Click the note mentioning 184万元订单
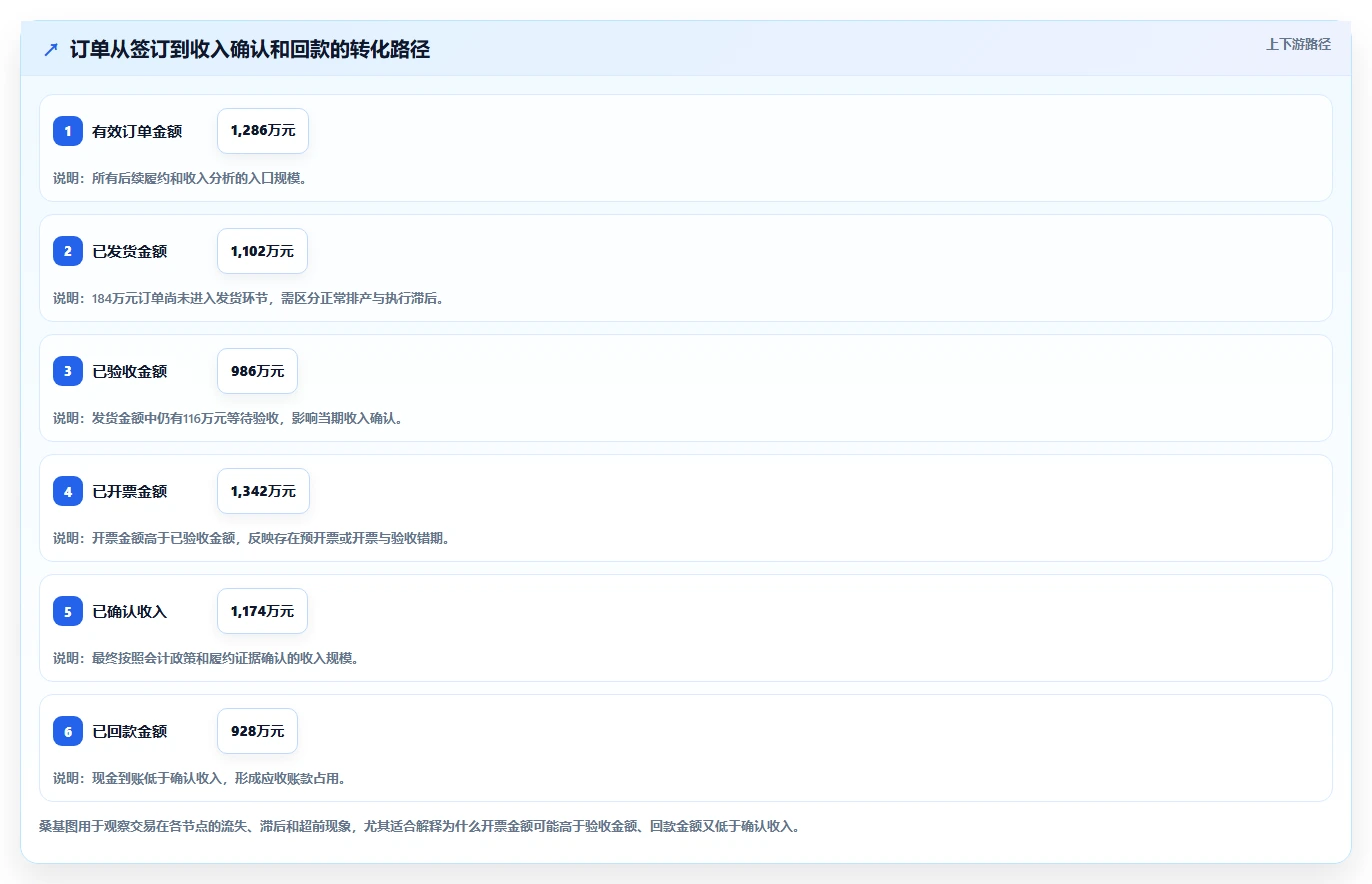The height and width of the screenshot is (884, 1372). point(248,298)
